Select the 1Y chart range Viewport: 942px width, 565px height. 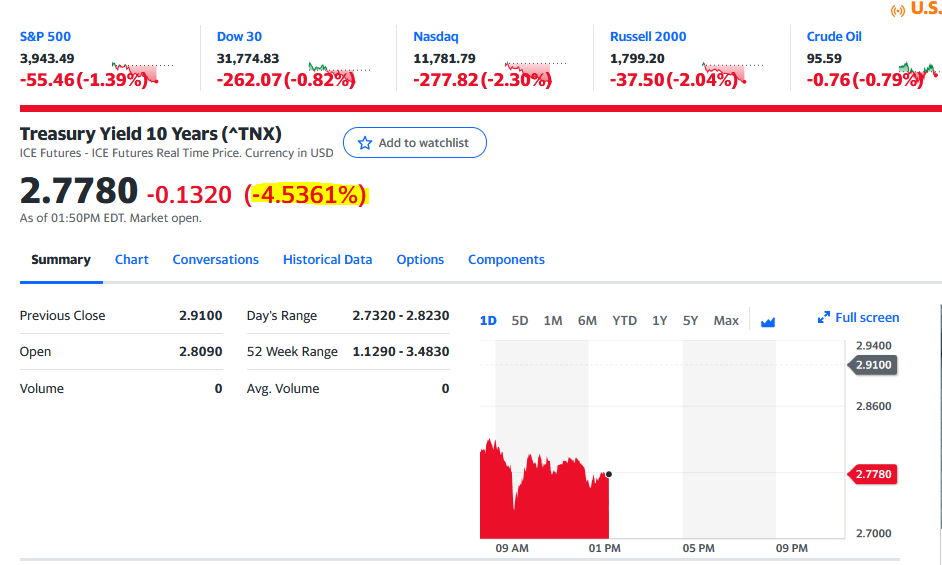[x=660, y=320]
